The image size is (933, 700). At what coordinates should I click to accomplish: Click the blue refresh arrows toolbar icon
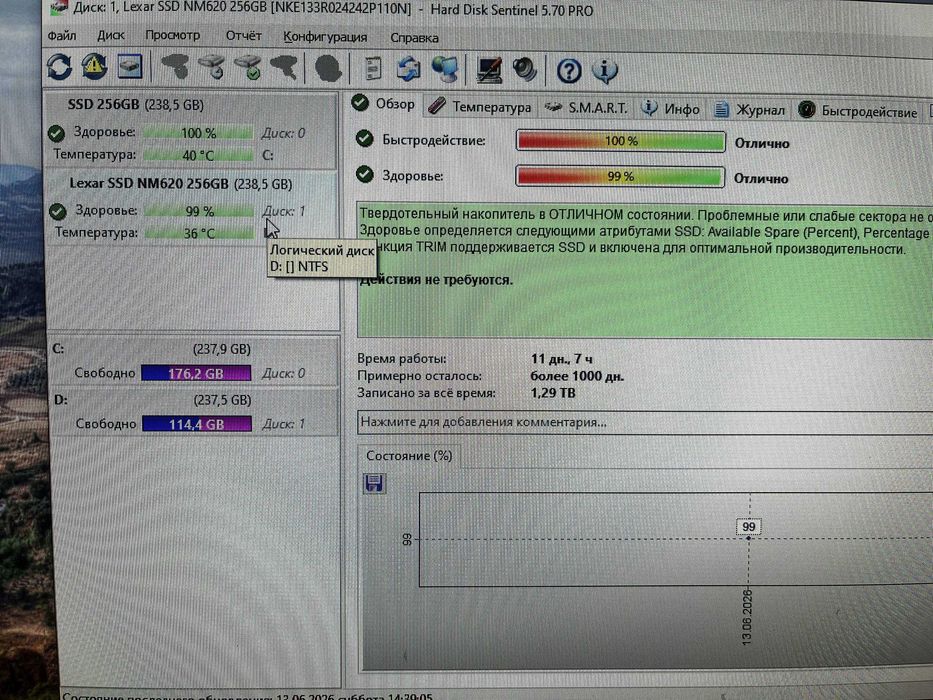(60, 66)
